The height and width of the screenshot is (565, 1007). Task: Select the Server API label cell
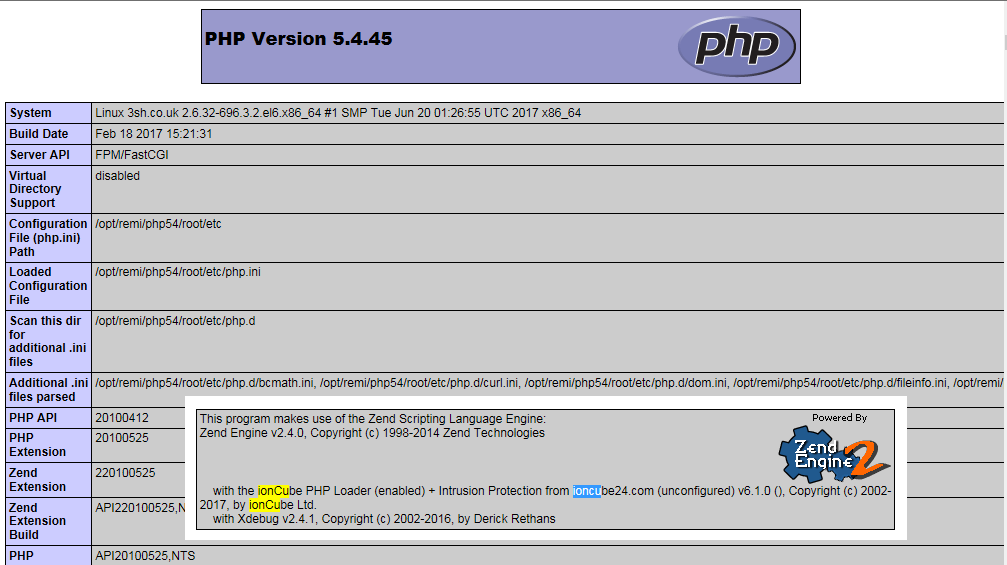tap(49, 155)
